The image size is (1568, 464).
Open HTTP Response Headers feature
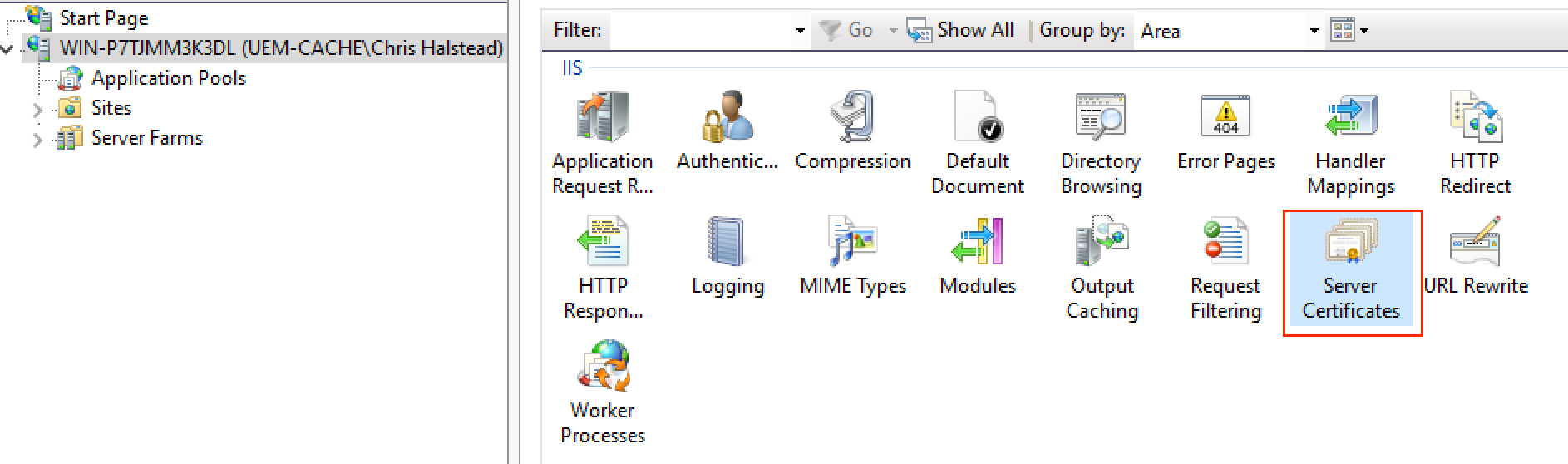[x=602, y=269]
